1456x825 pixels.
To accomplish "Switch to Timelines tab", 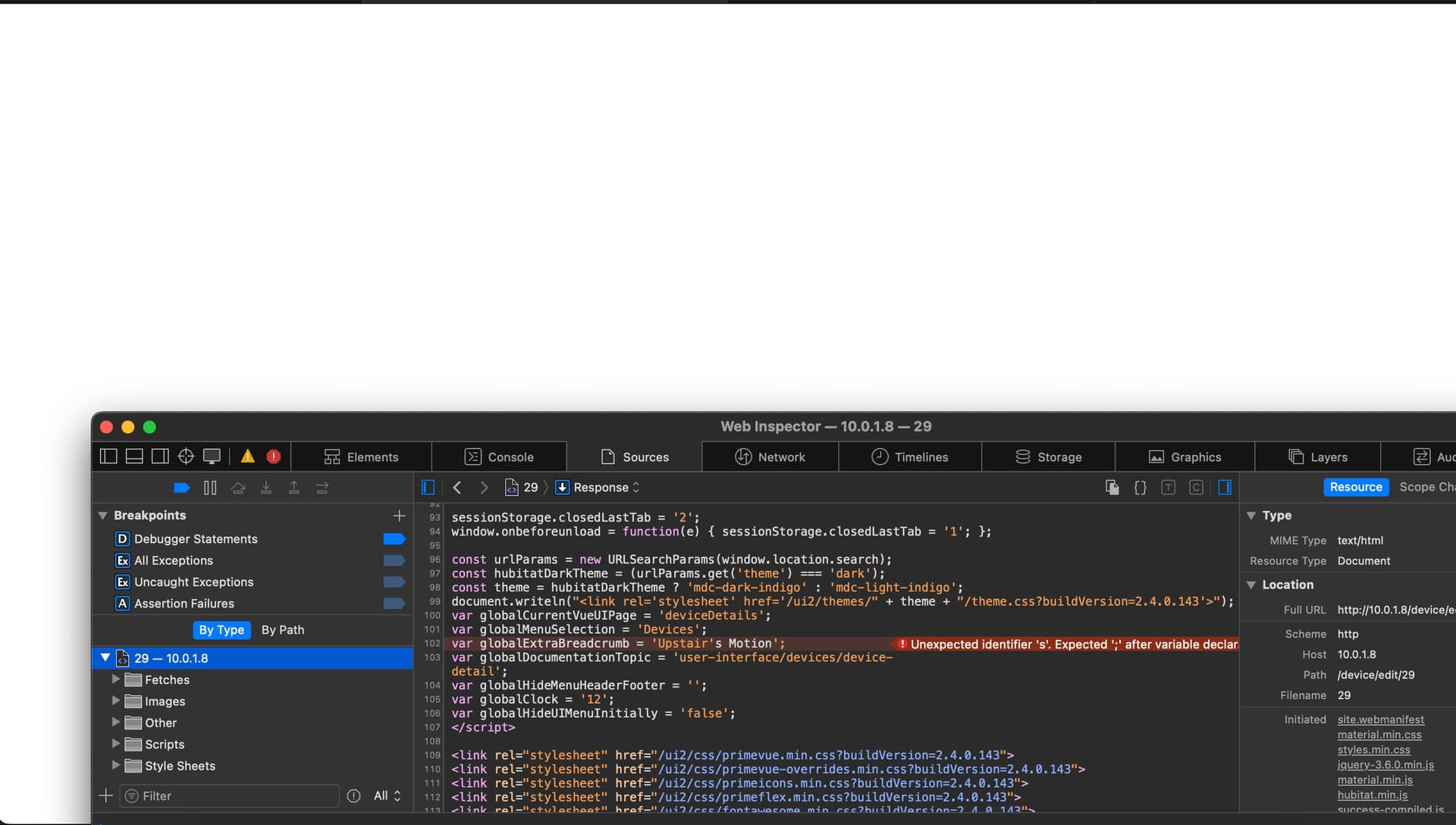I will pyautogui.click(x=910, y=456).
